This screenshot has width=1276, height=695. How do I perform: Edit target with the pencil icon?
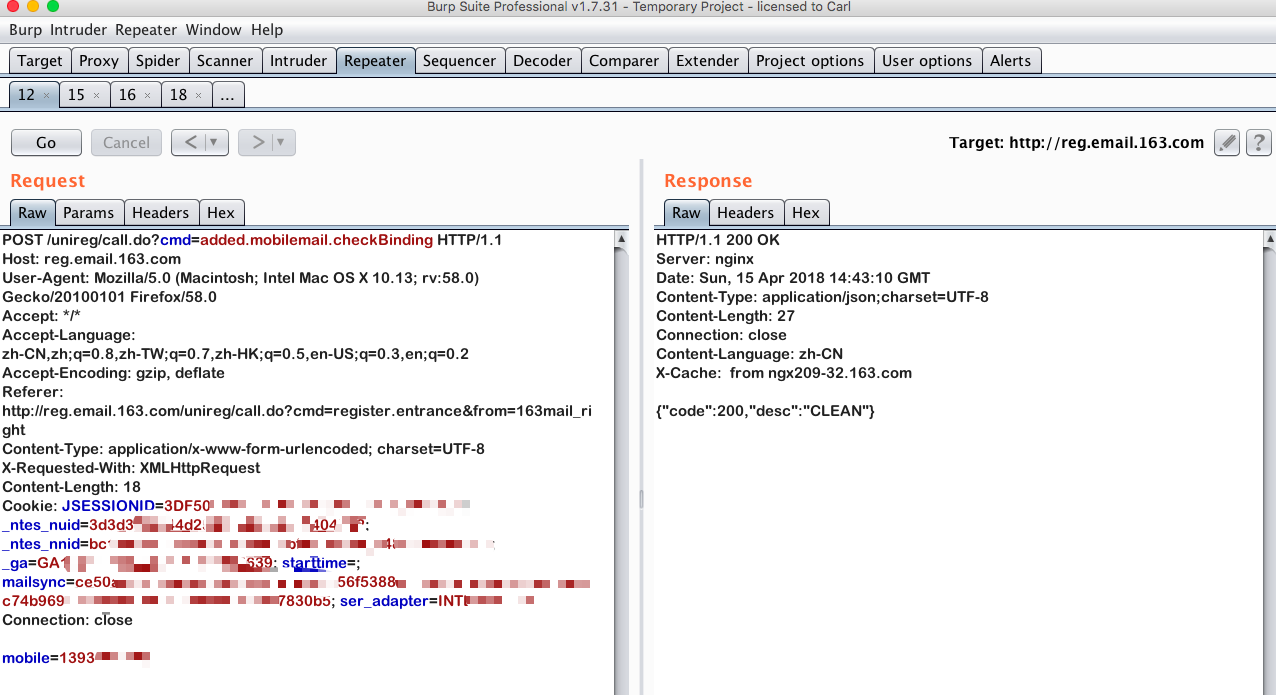coord(1227,143)
